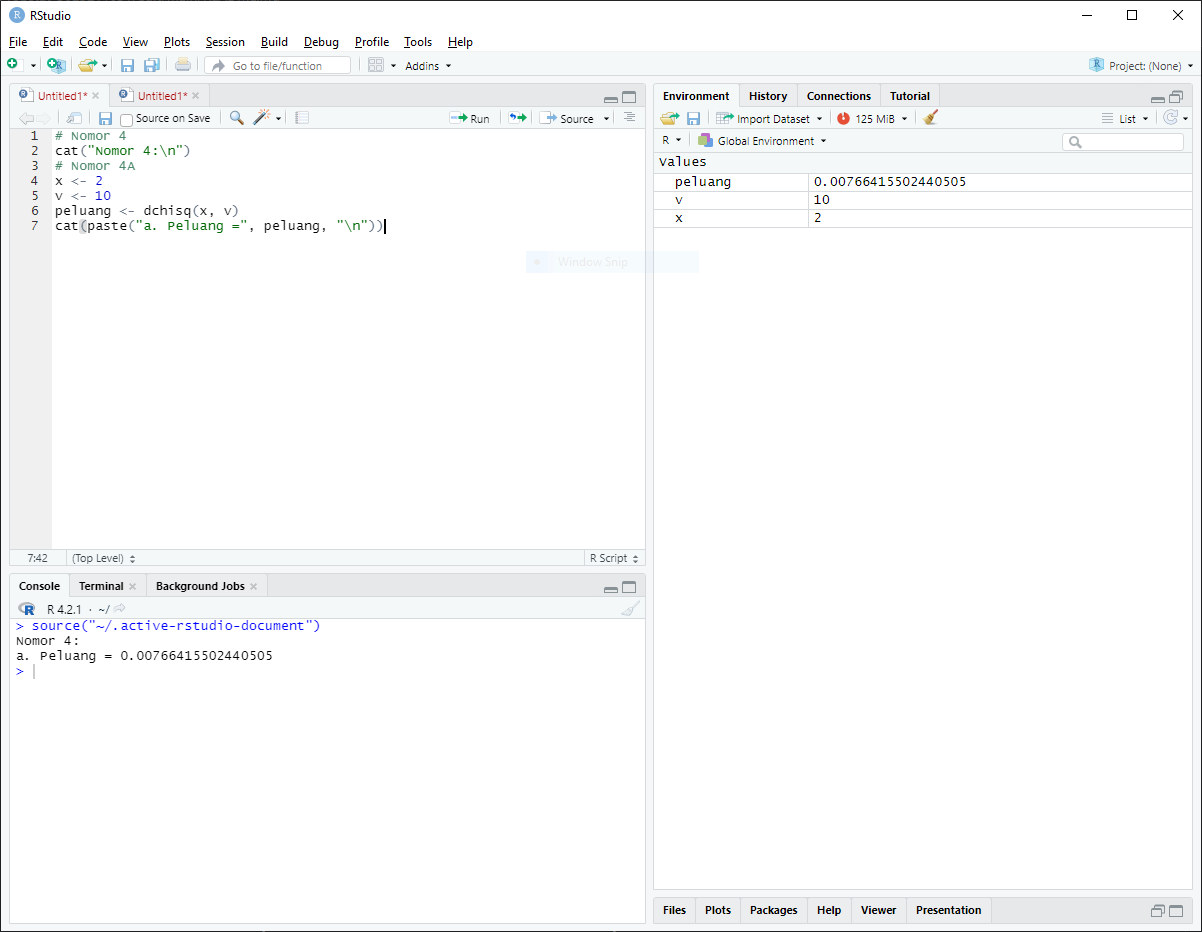Run the current line with Run button

pos(470,117)
